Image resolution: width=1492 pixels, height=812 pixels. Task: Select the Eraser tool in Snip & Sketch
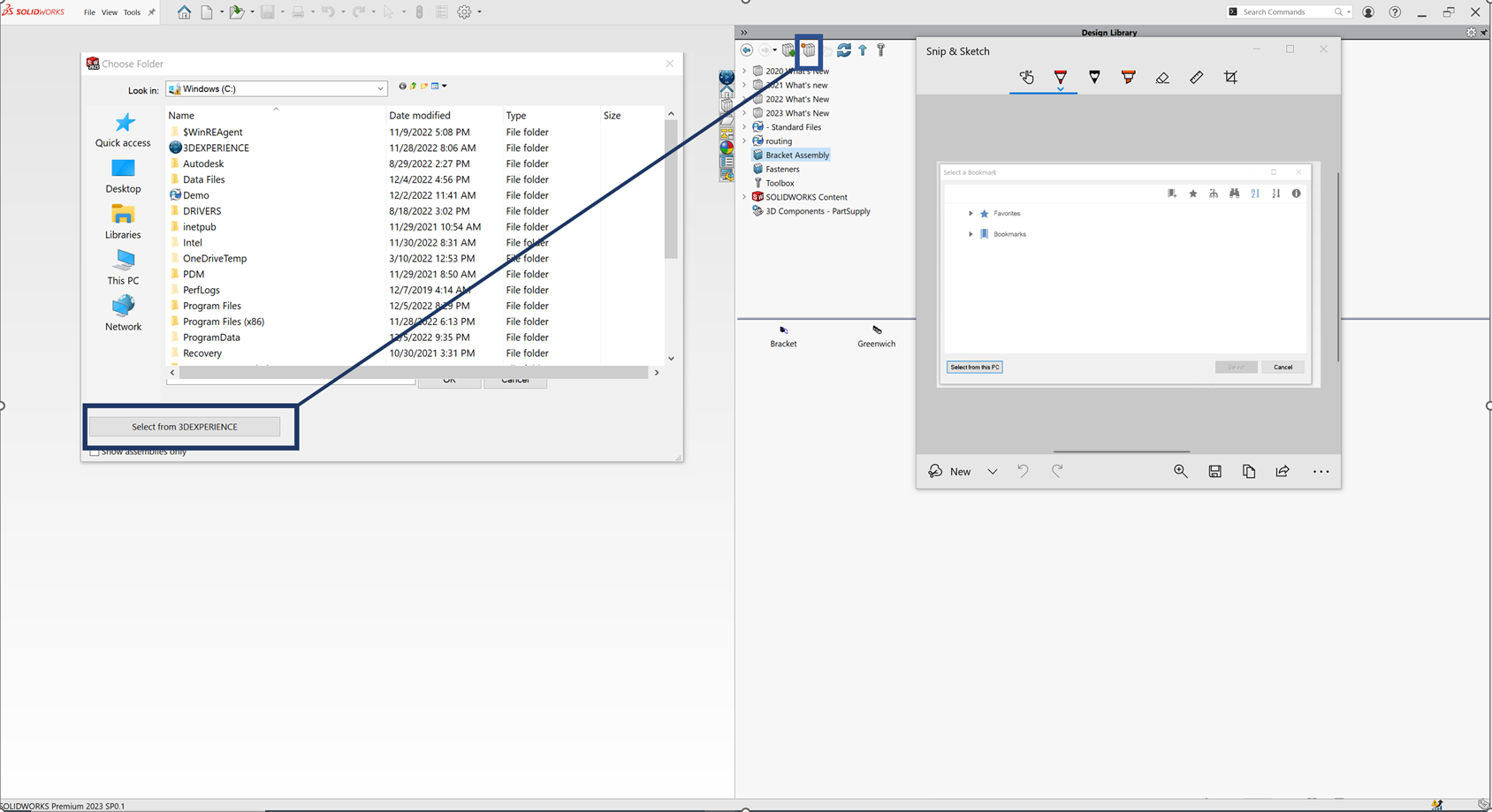pos(1162,78)
